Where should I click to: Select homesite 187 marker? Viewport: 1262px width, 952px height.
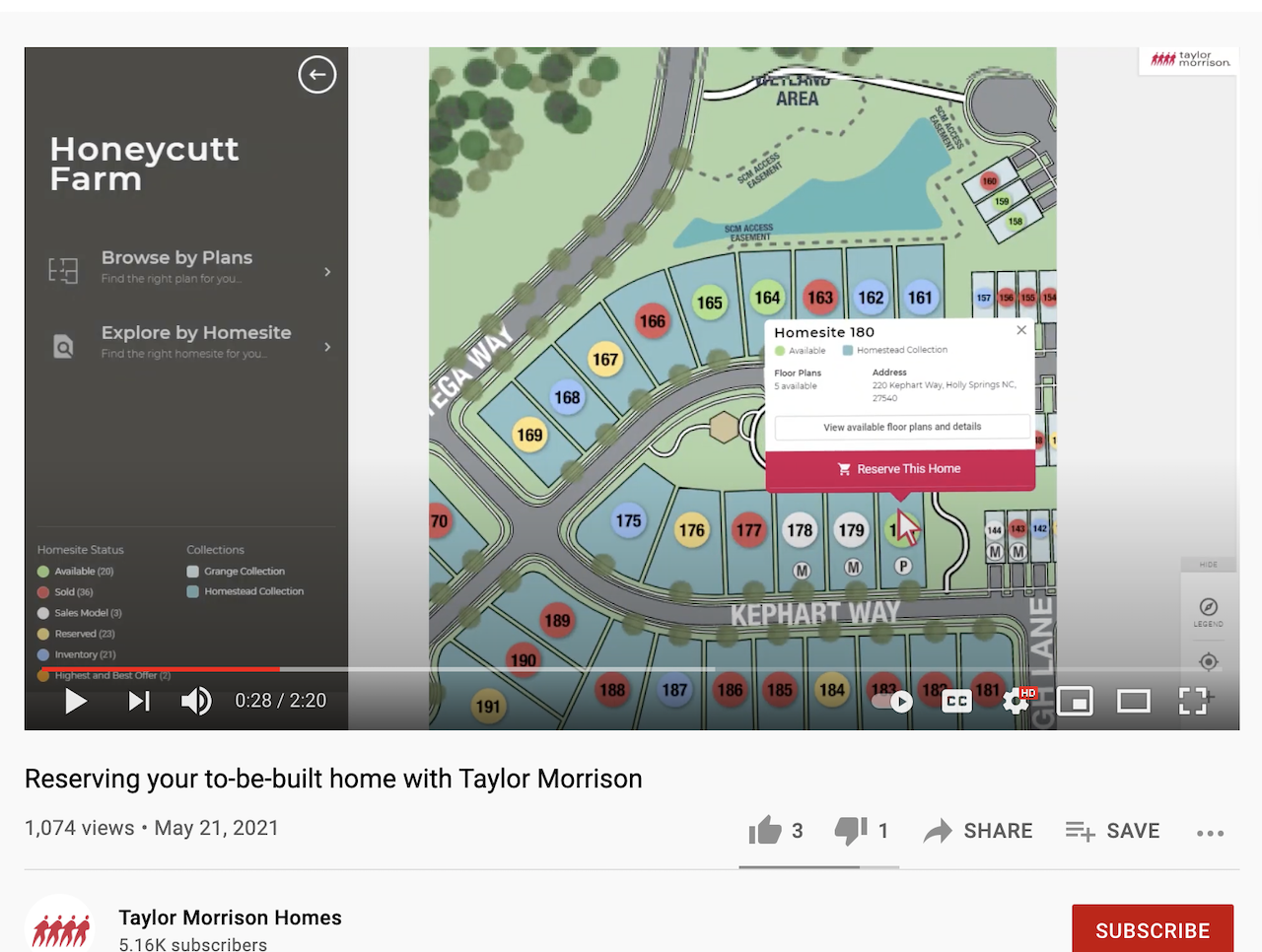pyautogui.click(x=675, y=690)
